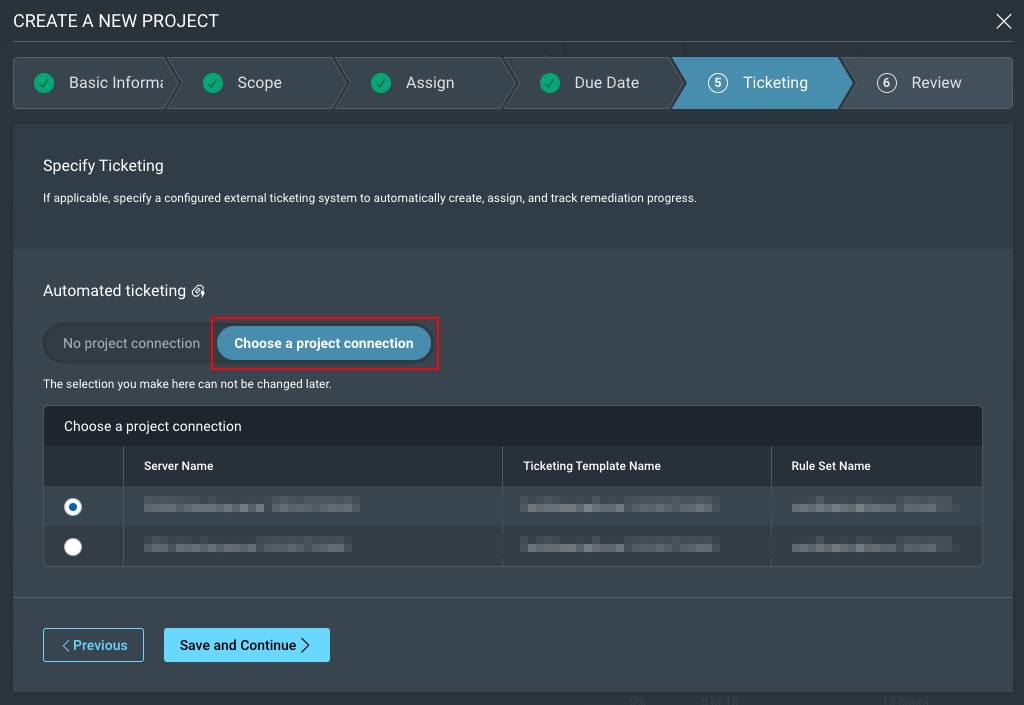1024x705 pixels.
Task: Toggle to Choose a project connection
Action: click(324, 343)
